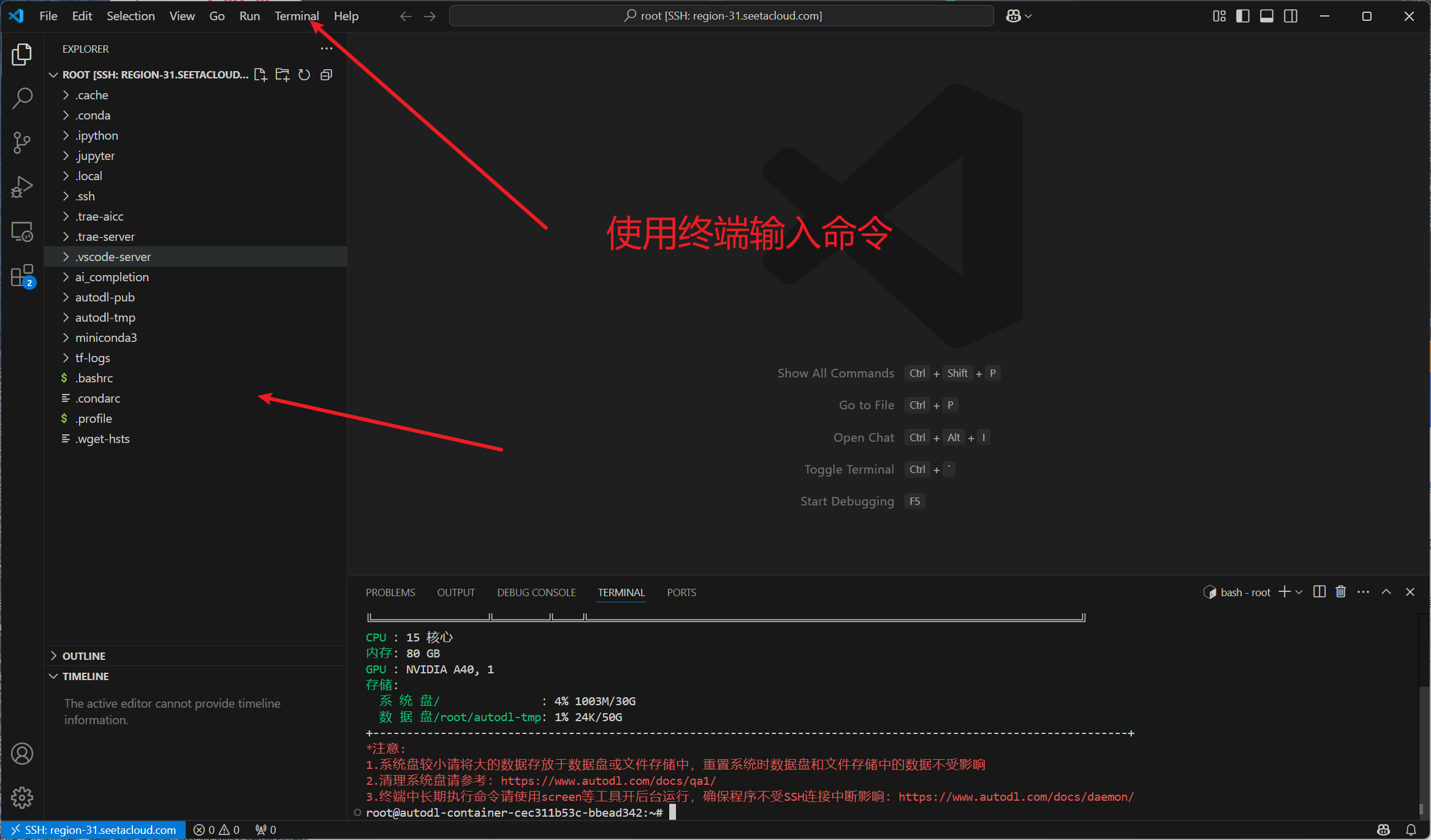Viewport: 1431px width, 840px height.
Task: Toggle primary side bar layout button
Action: point(1243,17)
